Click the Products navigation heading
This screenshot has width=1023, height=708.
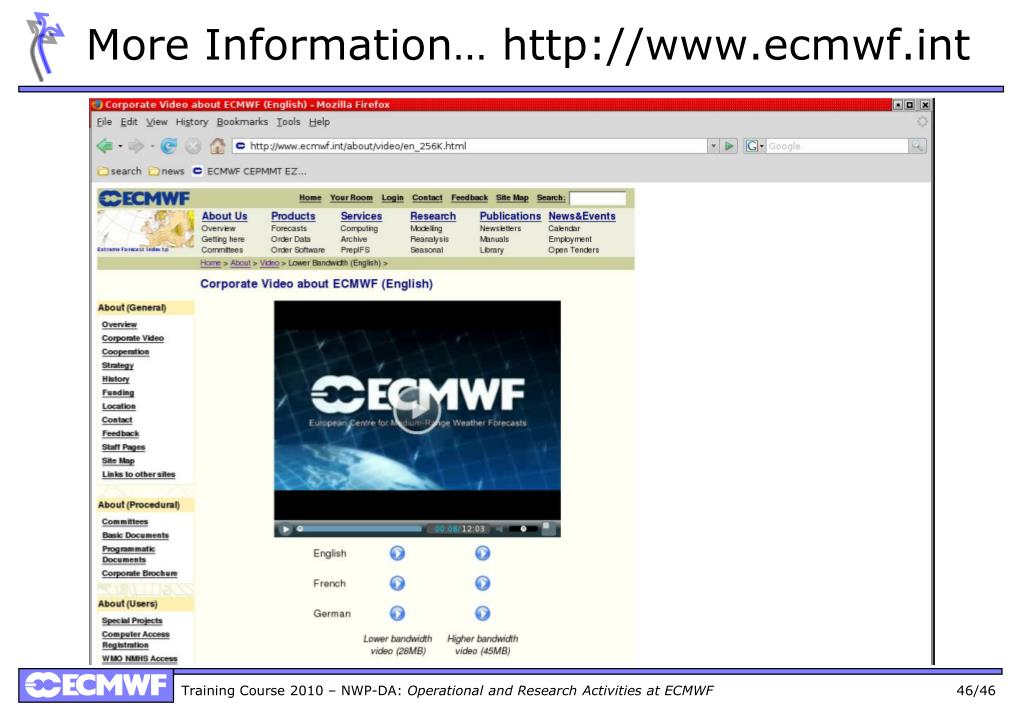click(293, 216)
